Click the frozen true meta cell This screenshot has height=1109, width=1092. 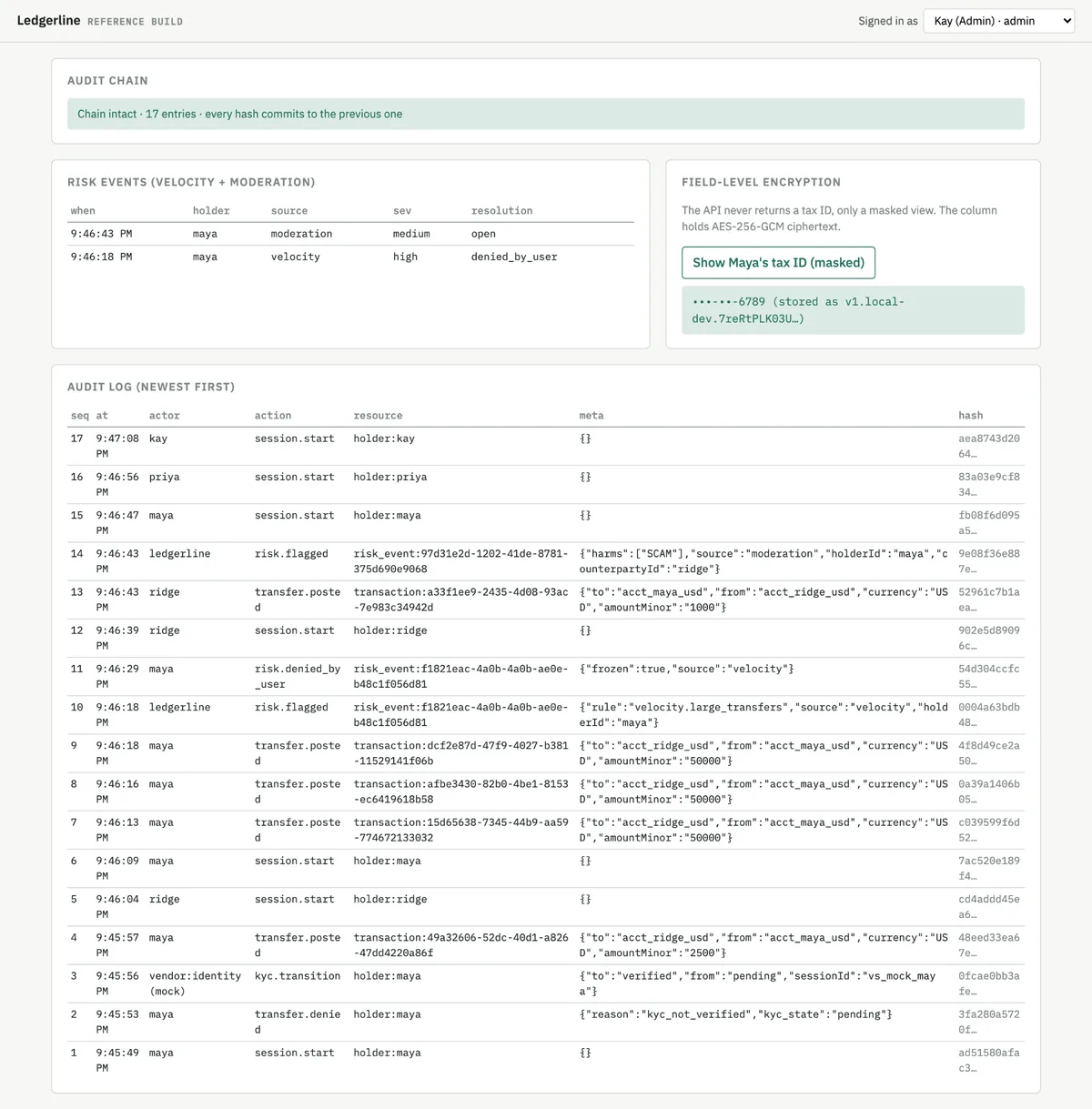(687, 669)
